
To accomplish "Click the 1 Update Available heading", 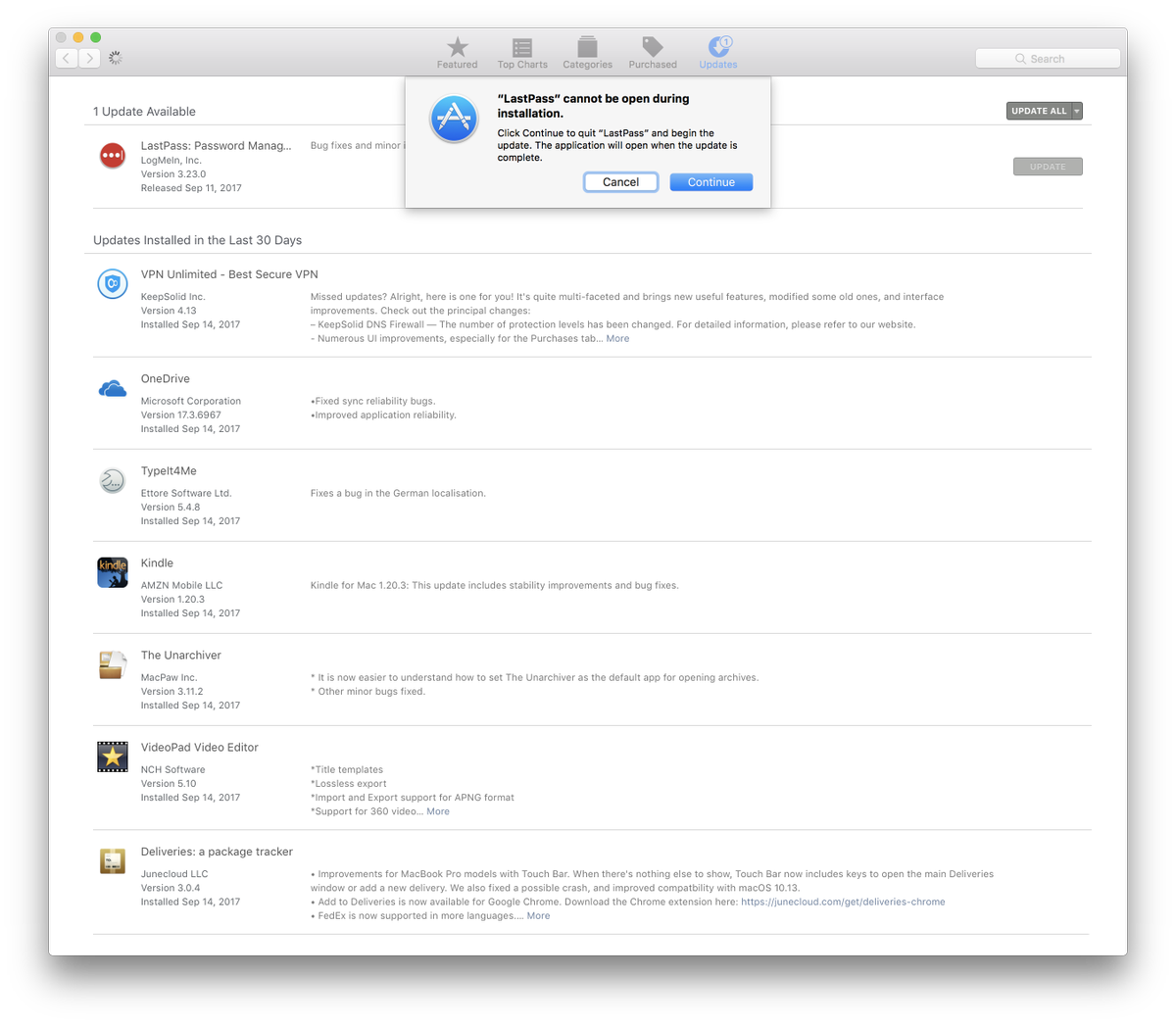I will click(x=144, y=112).
